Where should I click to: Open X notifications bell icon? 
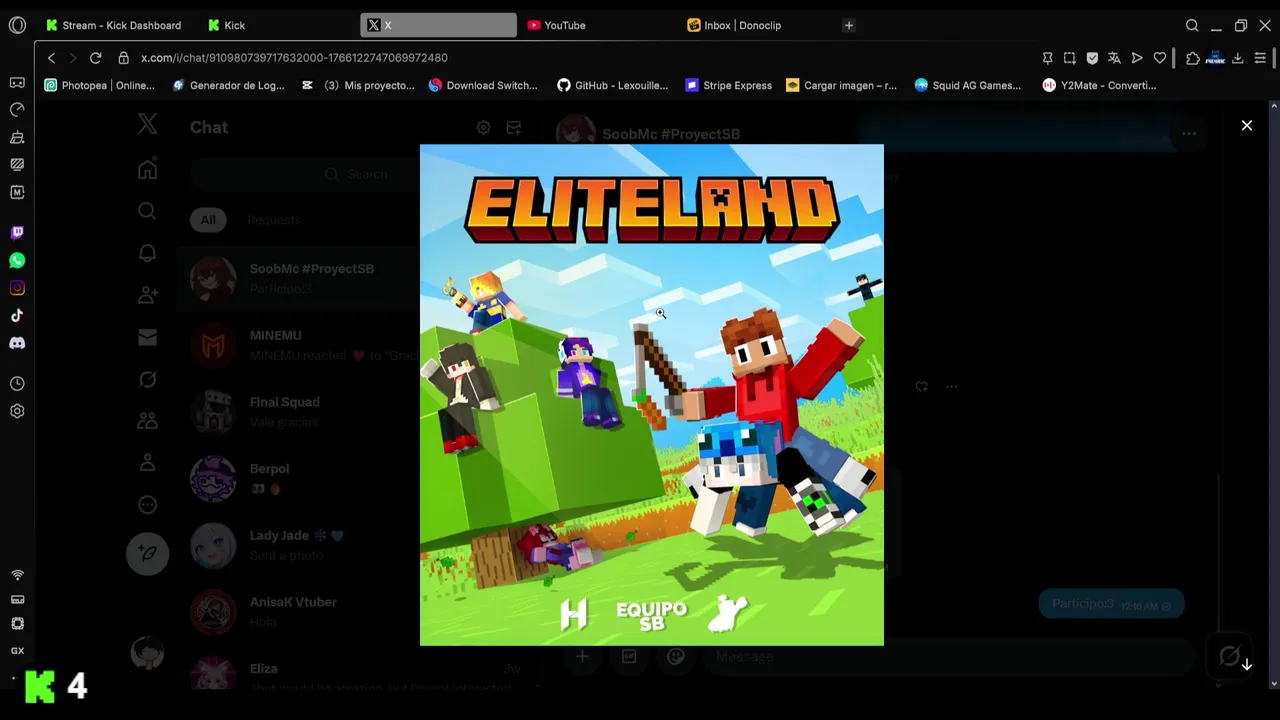click(147, 253)
